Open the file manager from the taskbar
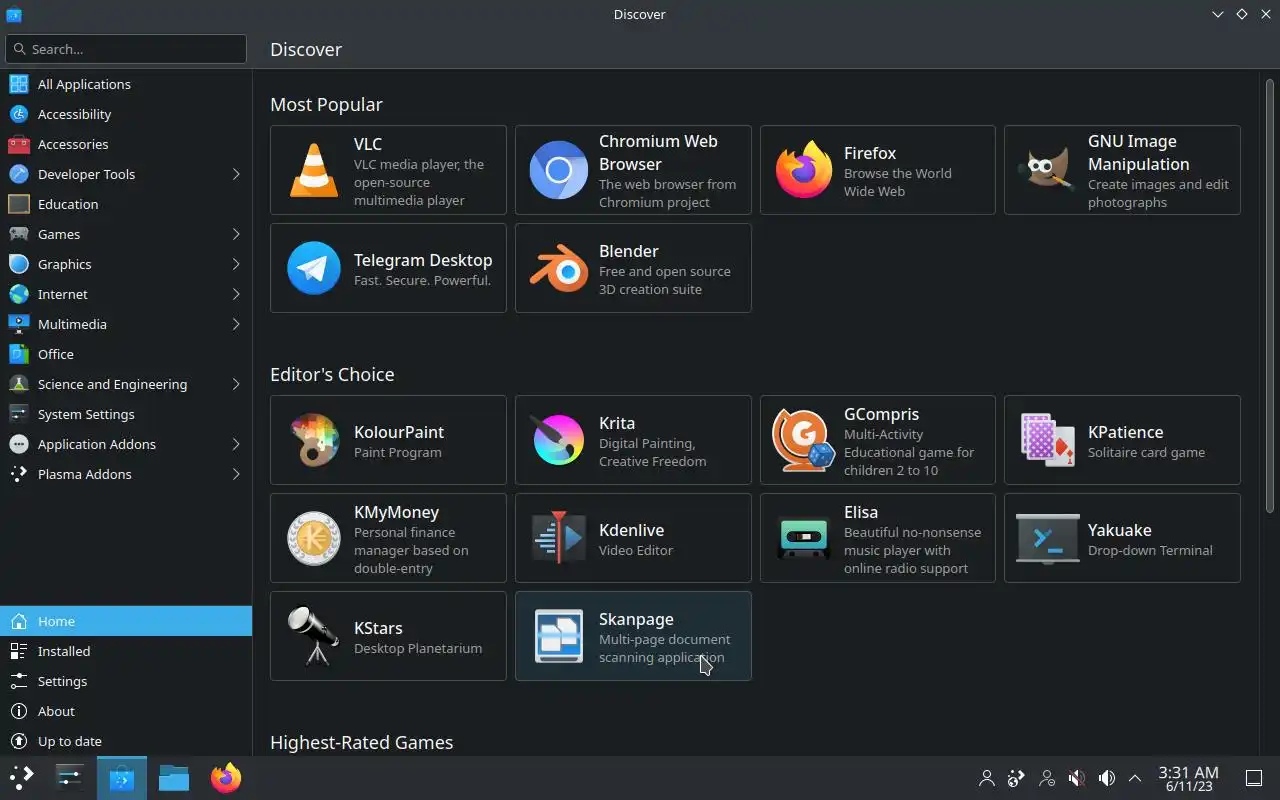The width and height of the screenshot is (1280, 800). tap(174, 778)
